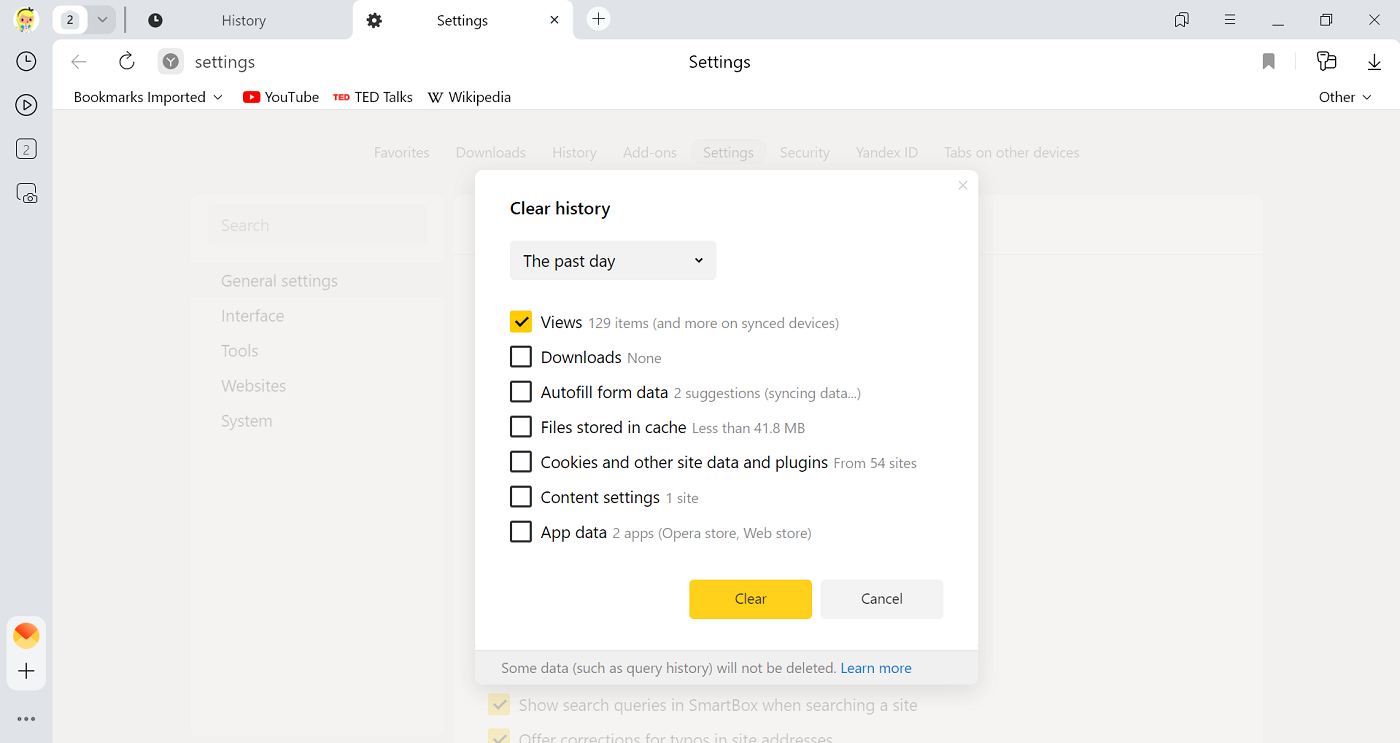The width and height of the screenshot is (1400, 743).
Task: Reload the page with refresh icon
Action: coord(127,62)
